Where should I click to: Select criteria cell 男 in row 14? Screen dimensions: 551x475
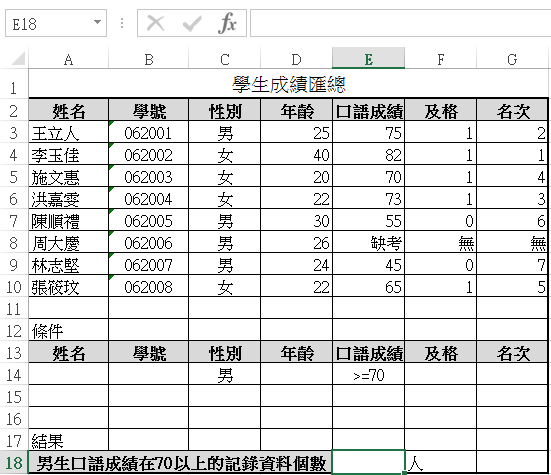225,374
